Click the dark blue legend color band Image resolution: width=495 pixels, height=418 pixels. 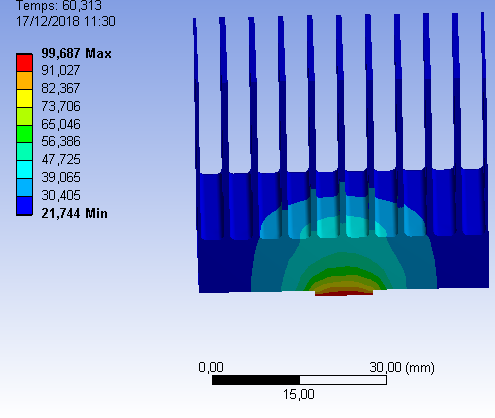click(24, 206)
